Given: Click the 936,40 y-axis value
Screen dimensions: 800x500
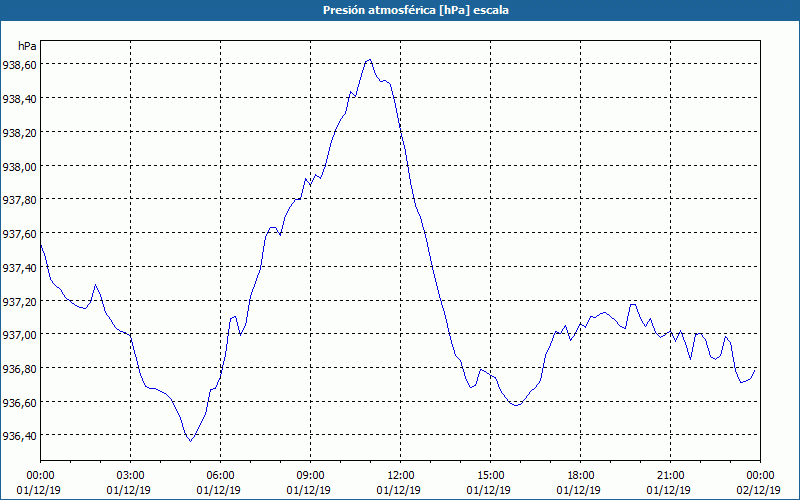Looking at the screenshot, I should click(19, 436).
